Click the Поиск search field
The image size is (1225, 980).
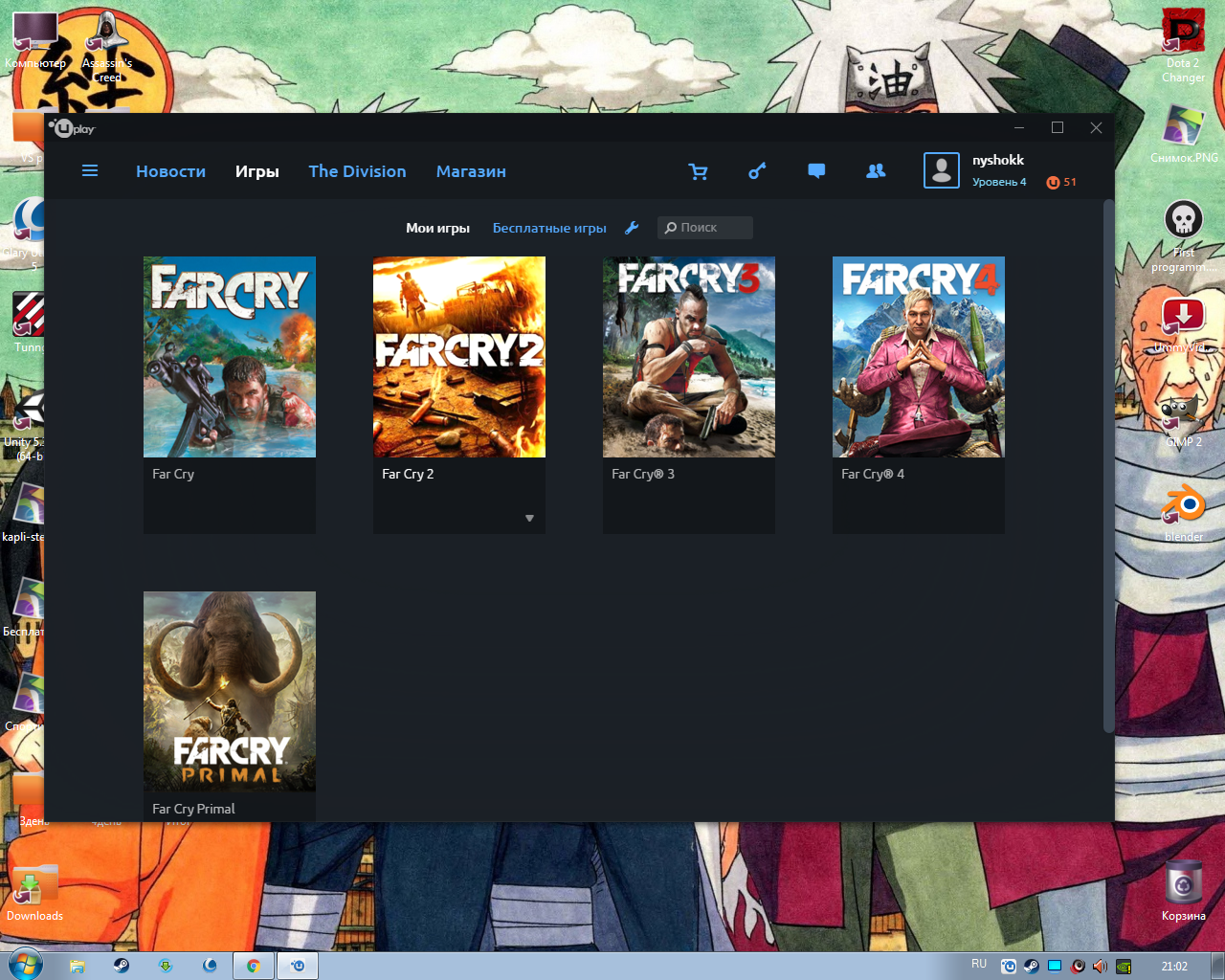(705, 228)
